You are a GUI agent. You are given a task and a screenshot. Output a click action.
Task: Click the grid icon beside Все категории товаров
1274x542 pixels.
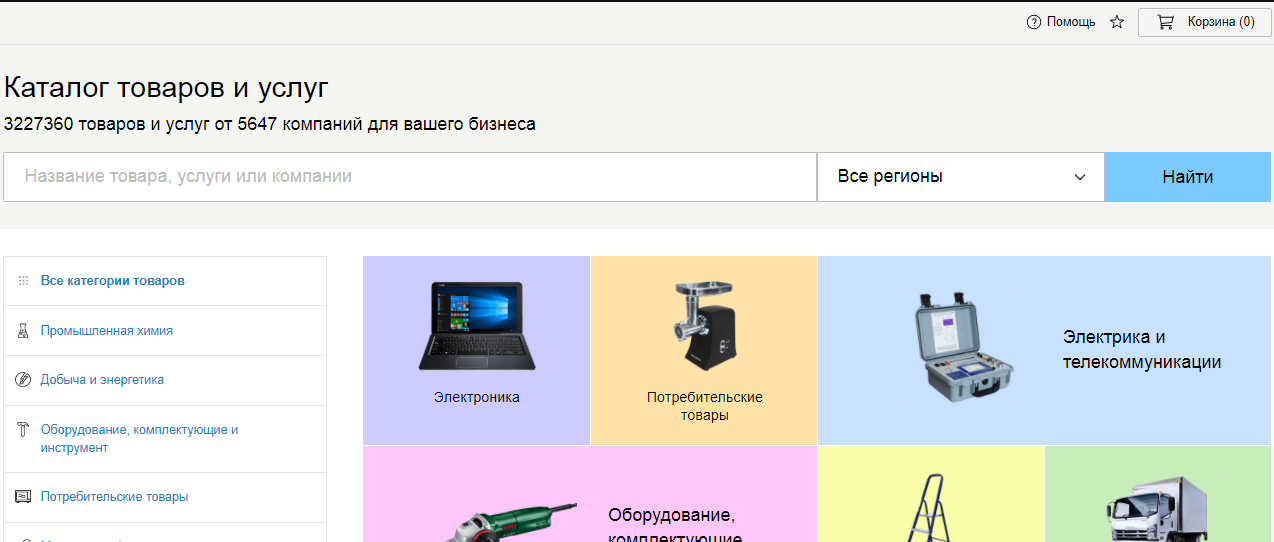(x=23, y=281)
